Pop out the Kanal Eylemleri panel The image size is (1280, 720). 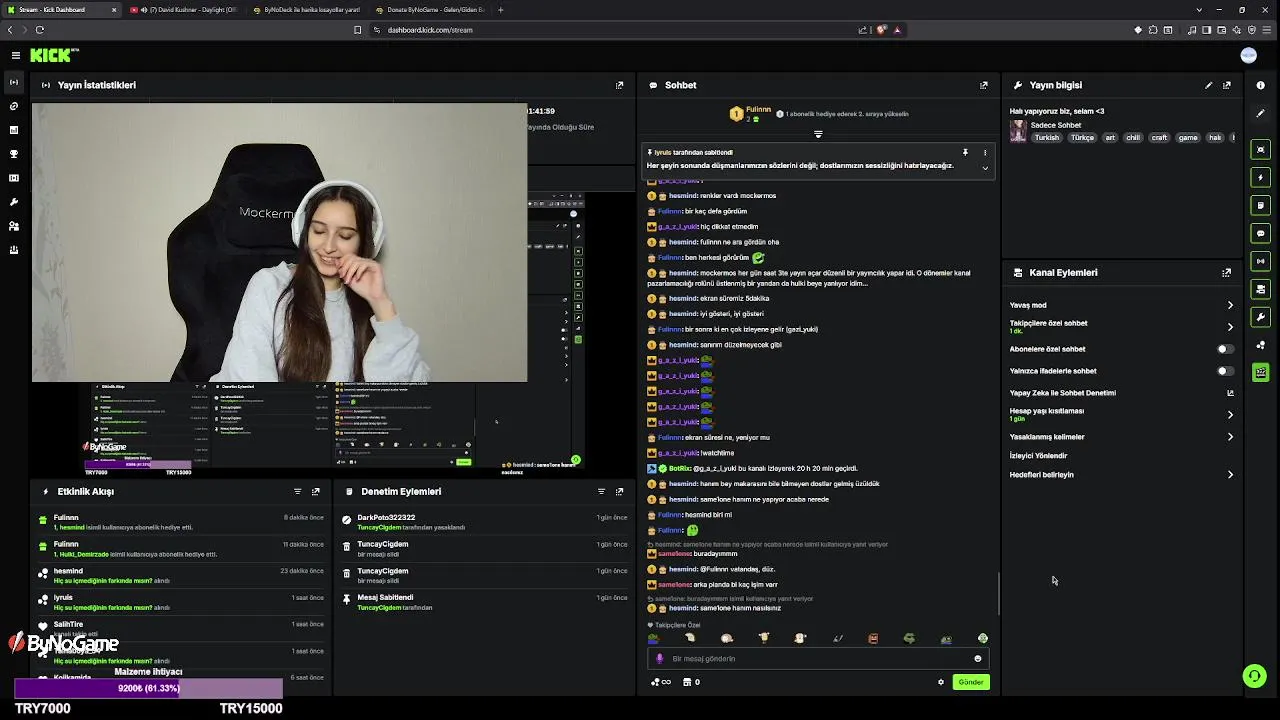tap(1227, 272)
